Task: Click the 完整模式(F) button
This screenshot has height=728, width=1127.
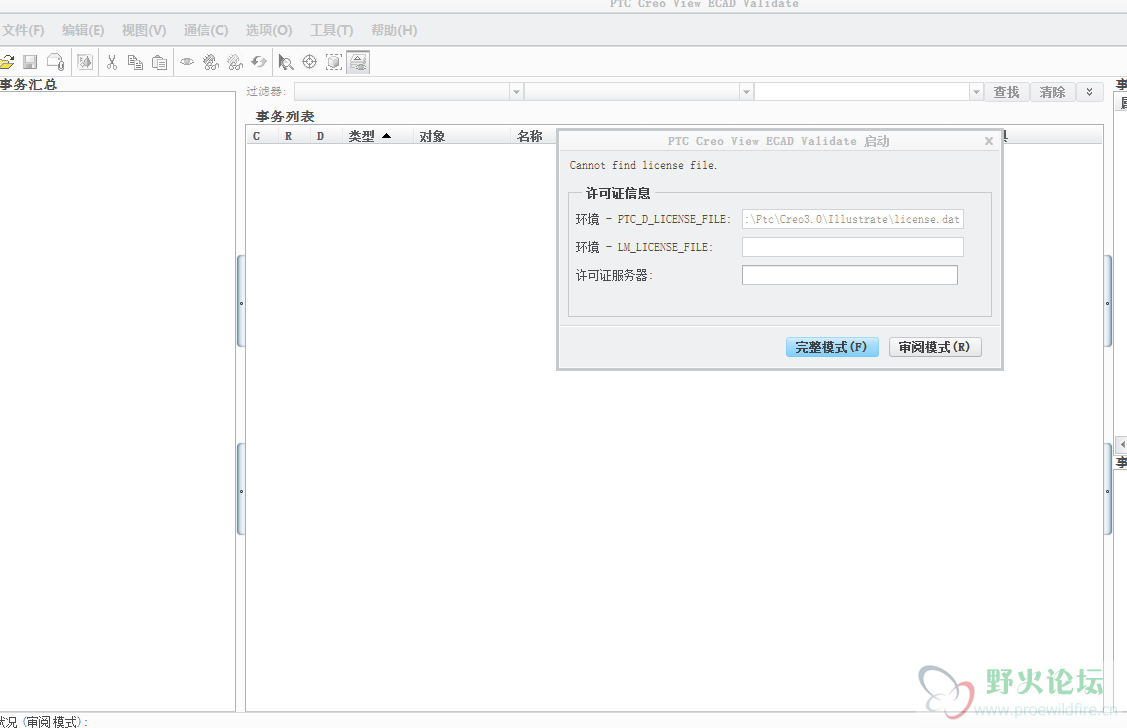Action: pos(832,347)
